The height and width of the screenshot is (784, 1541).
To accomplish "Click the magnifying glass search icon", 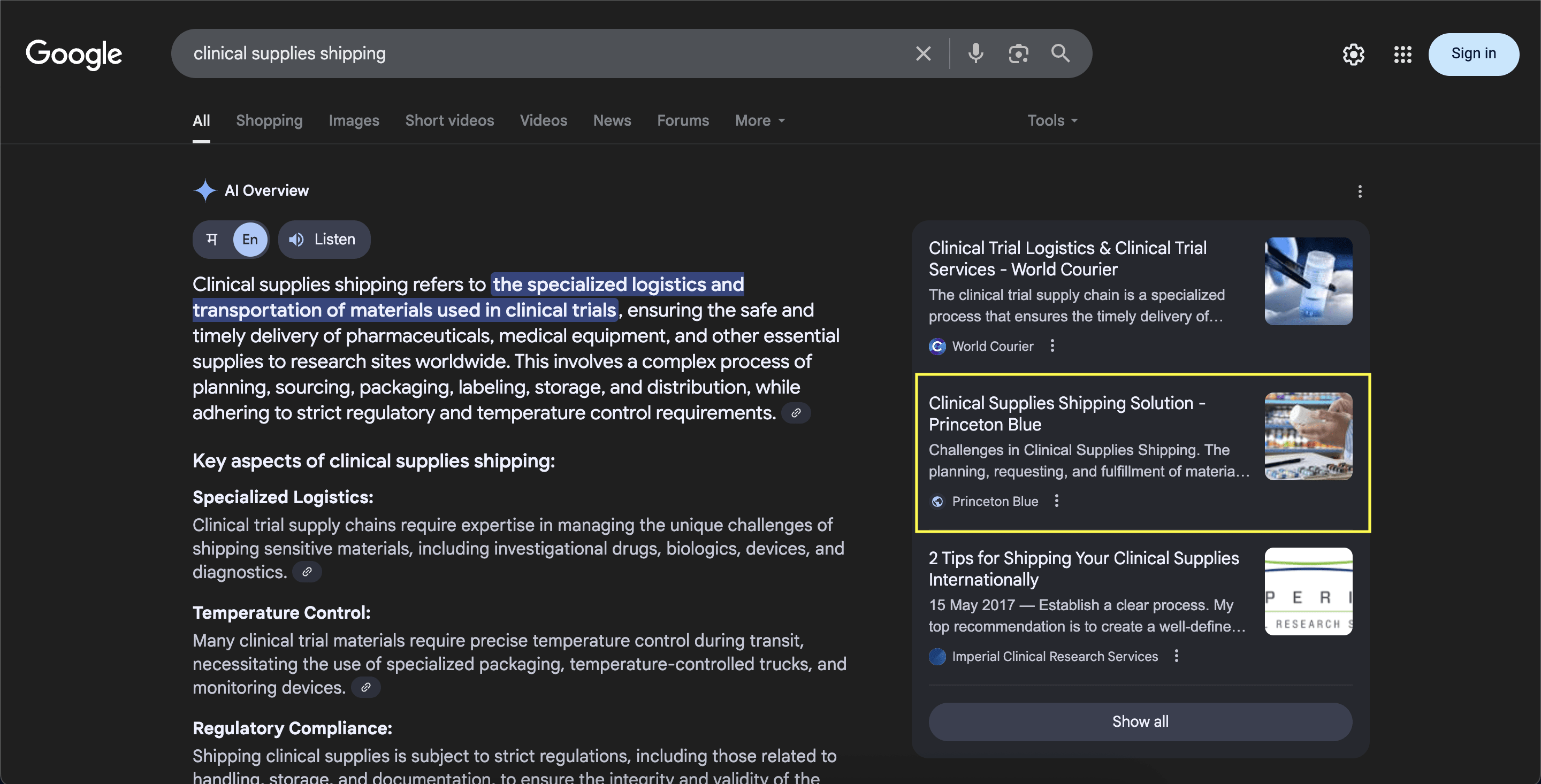I will pyautogui.click(x=1060, y=54).
